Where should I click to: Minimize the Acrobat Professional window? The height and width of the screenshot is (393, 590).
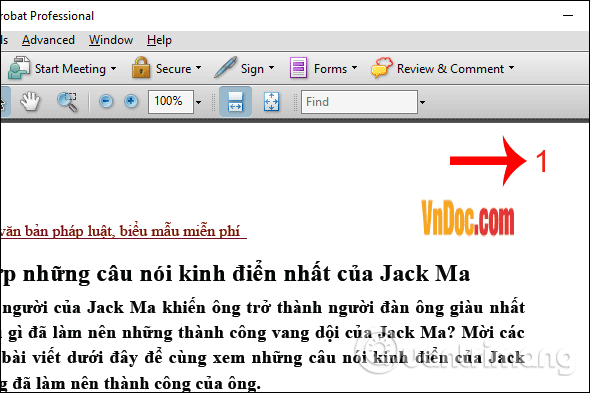point(568,15)
